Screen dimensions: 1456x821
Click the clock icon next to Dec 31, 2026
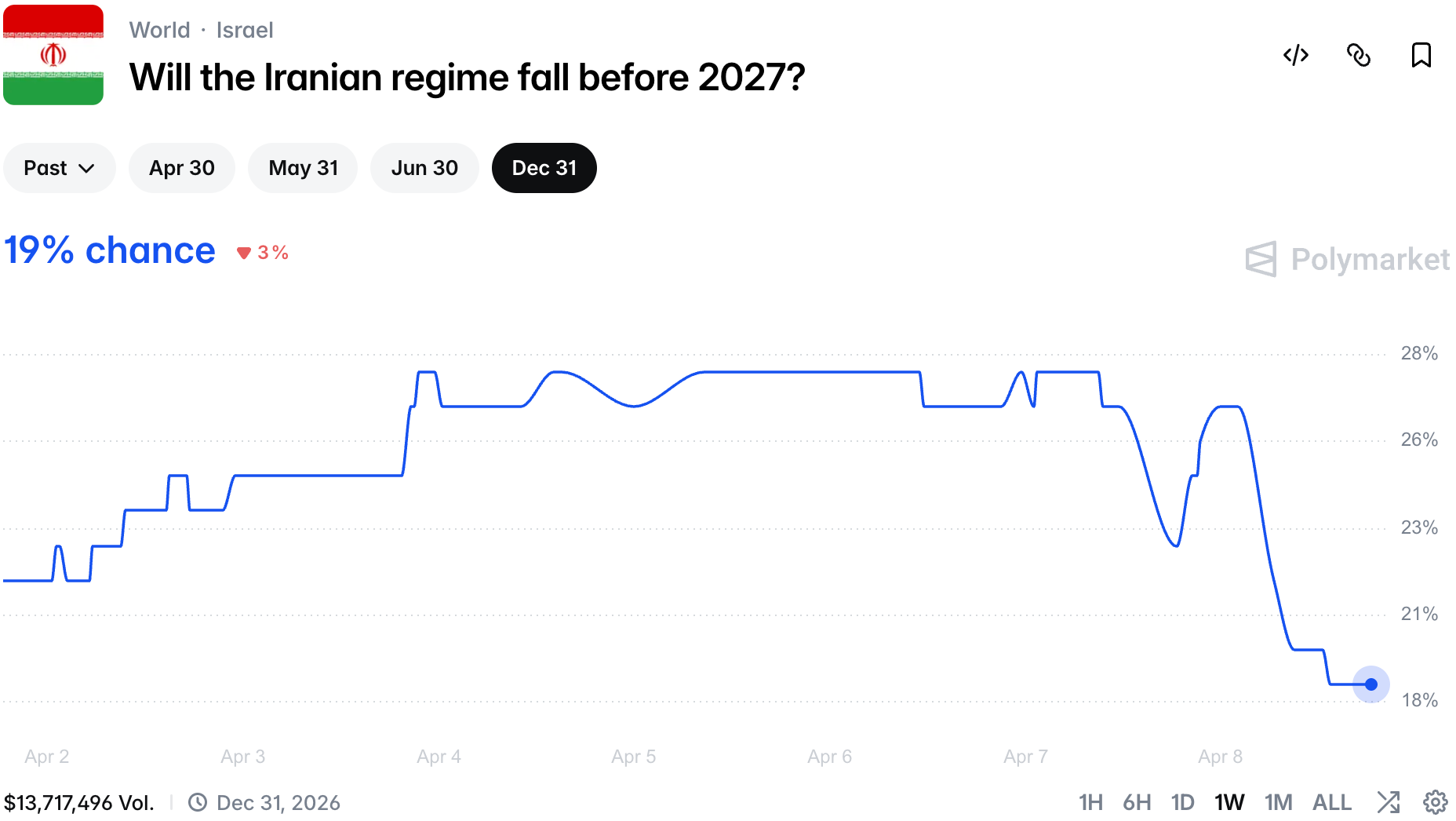(198, 802)
